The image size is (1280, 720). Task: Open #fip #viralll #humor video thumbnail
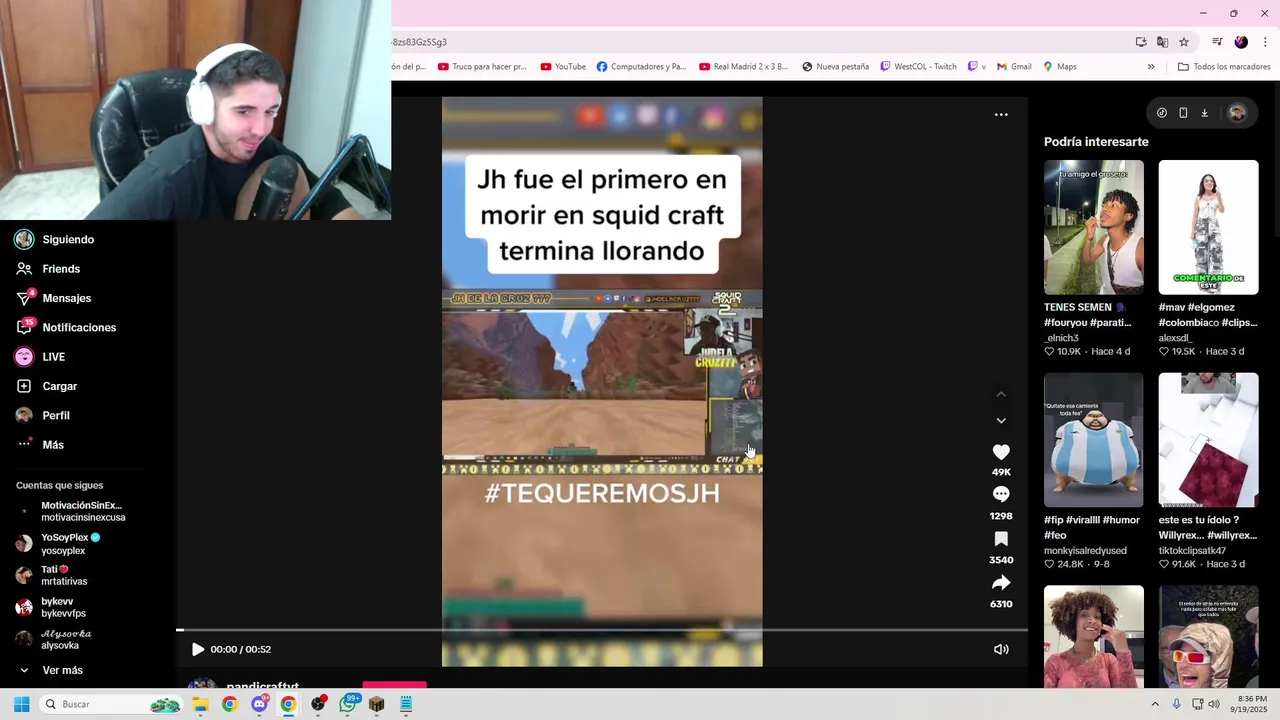pos(1094,440)
